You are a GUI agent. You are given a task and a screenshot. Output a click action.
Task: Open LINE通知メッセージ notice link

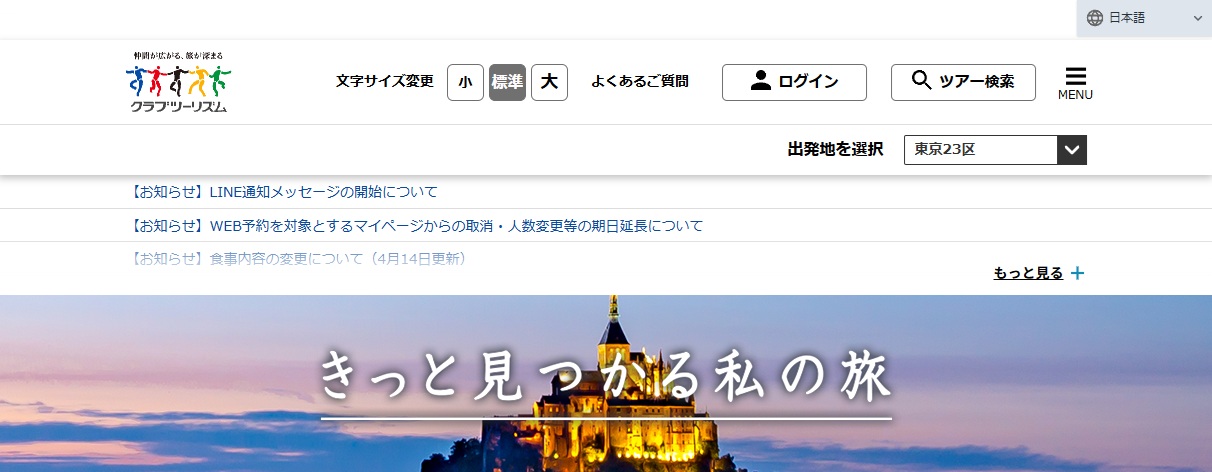pyautogui.click(x=284, y=192)
